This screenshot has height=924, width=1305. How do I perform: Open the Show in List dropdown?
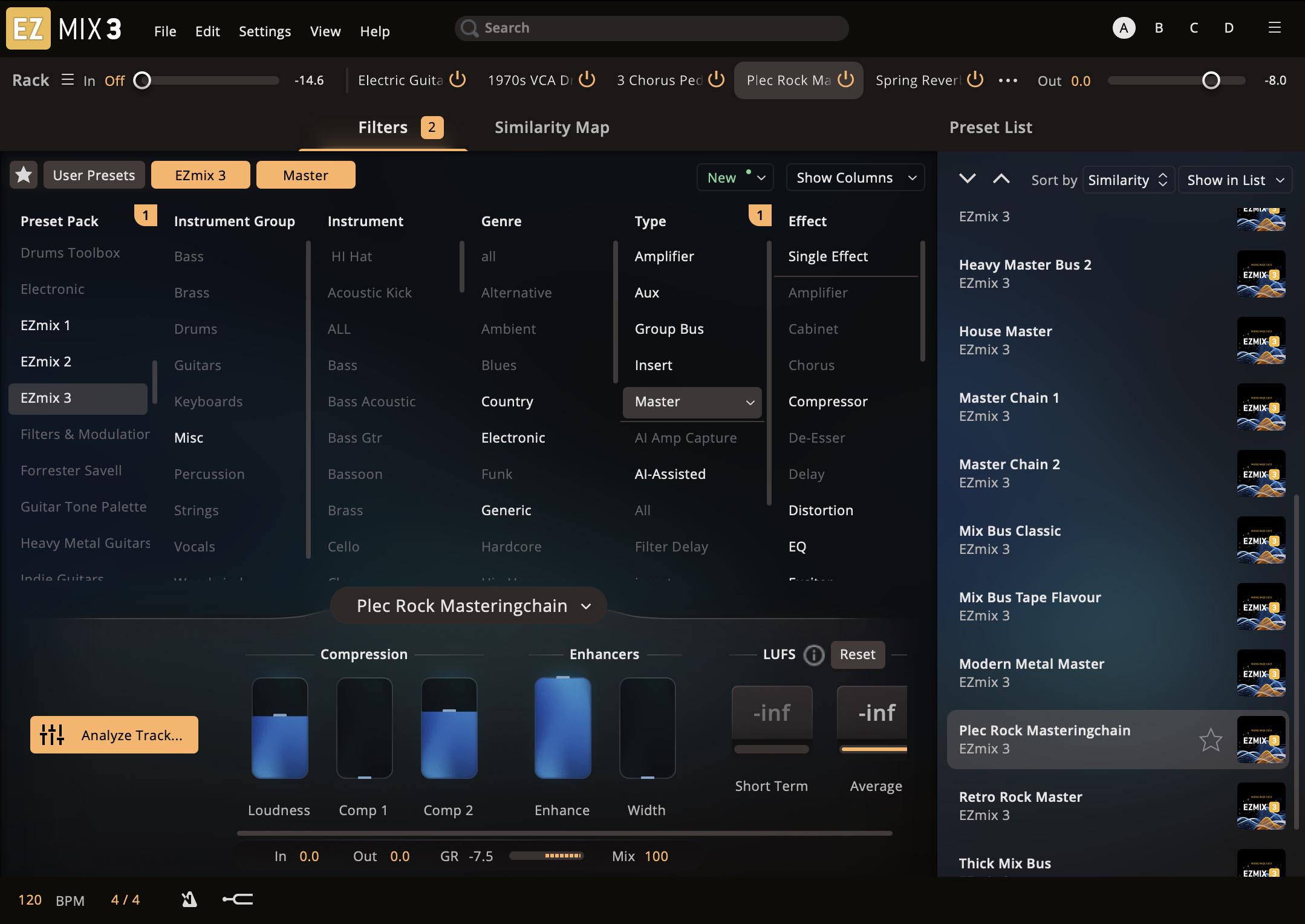[x=1235, y=180]
